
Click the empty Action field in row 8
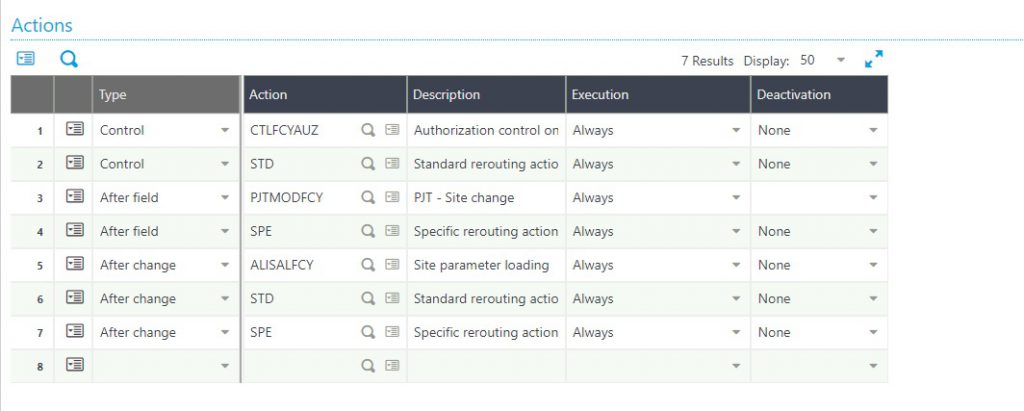300,366
